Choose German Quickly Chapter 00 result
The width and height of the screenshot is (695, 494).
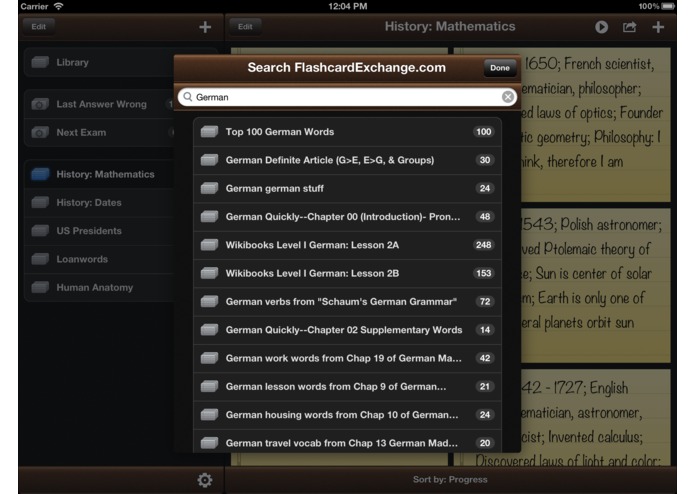(x=348, y=217)
